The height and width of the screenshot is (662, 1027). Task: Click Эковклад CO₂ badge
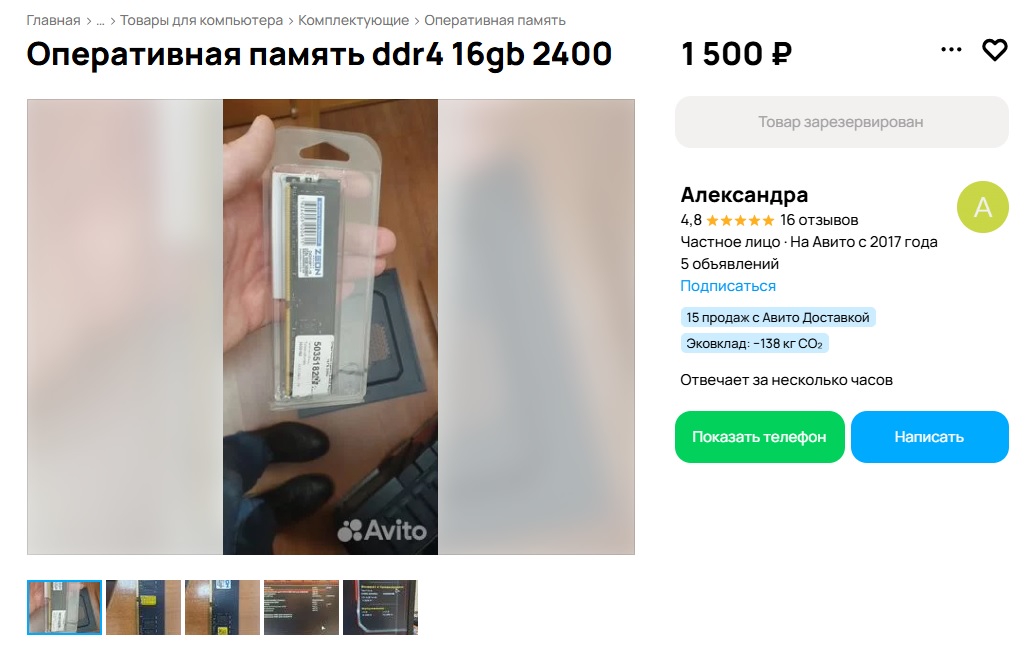[755, 343]
